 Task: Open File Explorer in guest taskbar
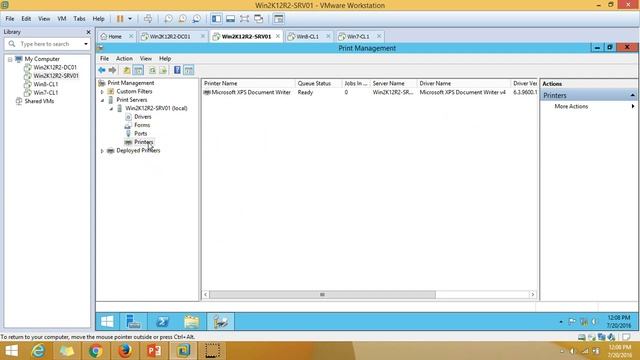coord(191,322)
